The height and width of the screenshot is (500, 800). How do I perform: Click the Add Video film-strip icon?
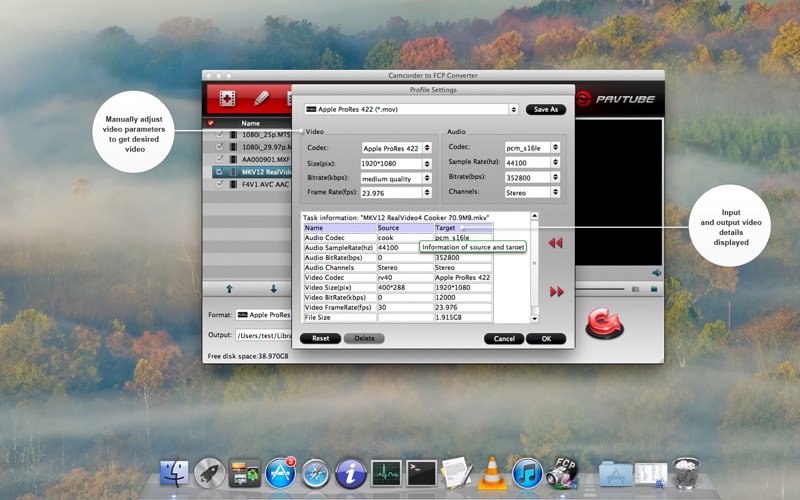pos(228,98)
